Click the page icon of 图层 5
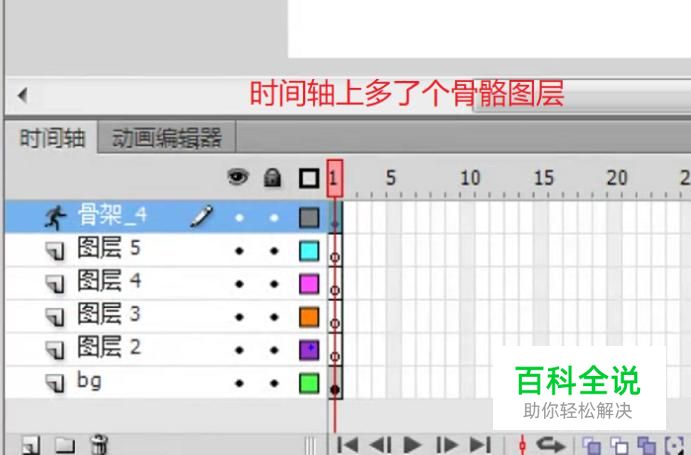This screenshot has height=455, width=691. point(56,251)
